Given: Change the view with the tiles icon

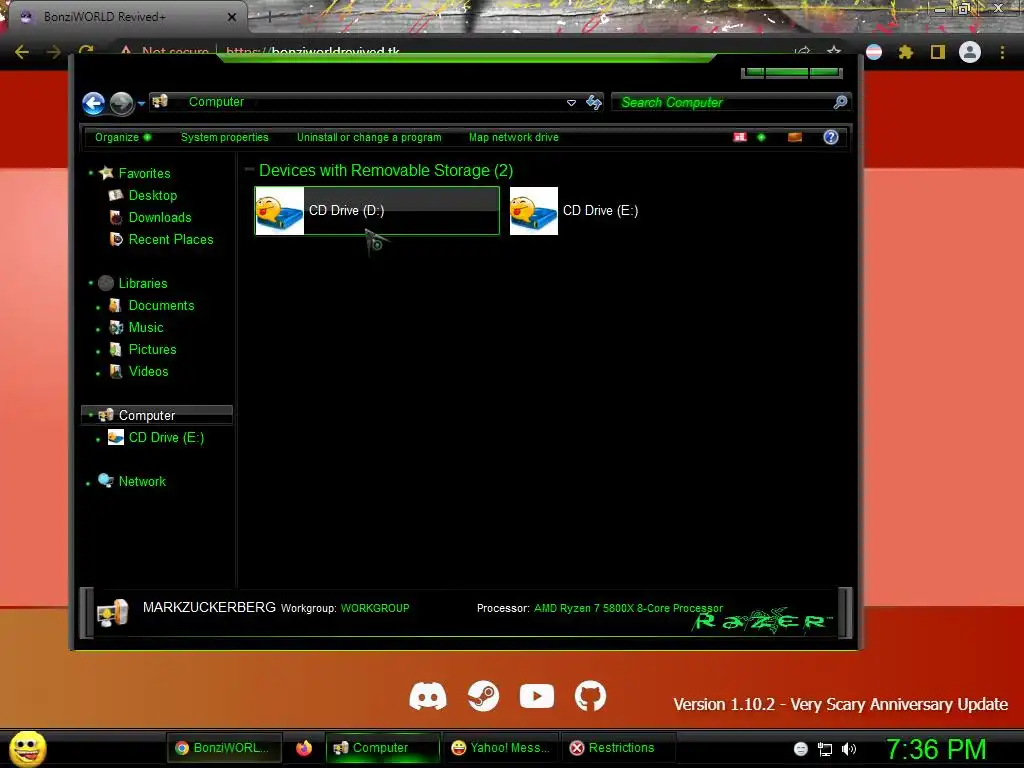Looking at the screenshot, I should click(x=740, y=137).
